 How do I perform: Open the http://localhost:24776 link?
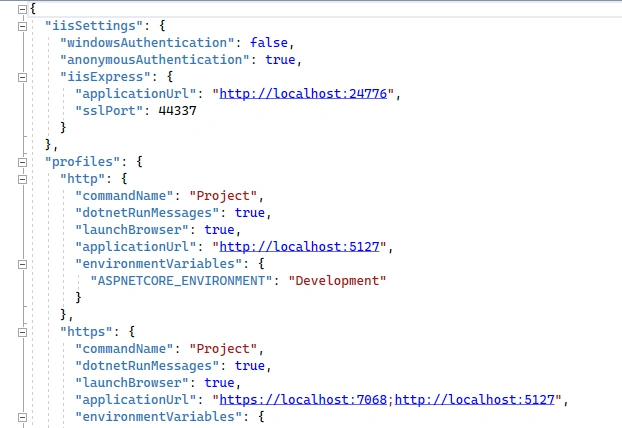point(303,94)
